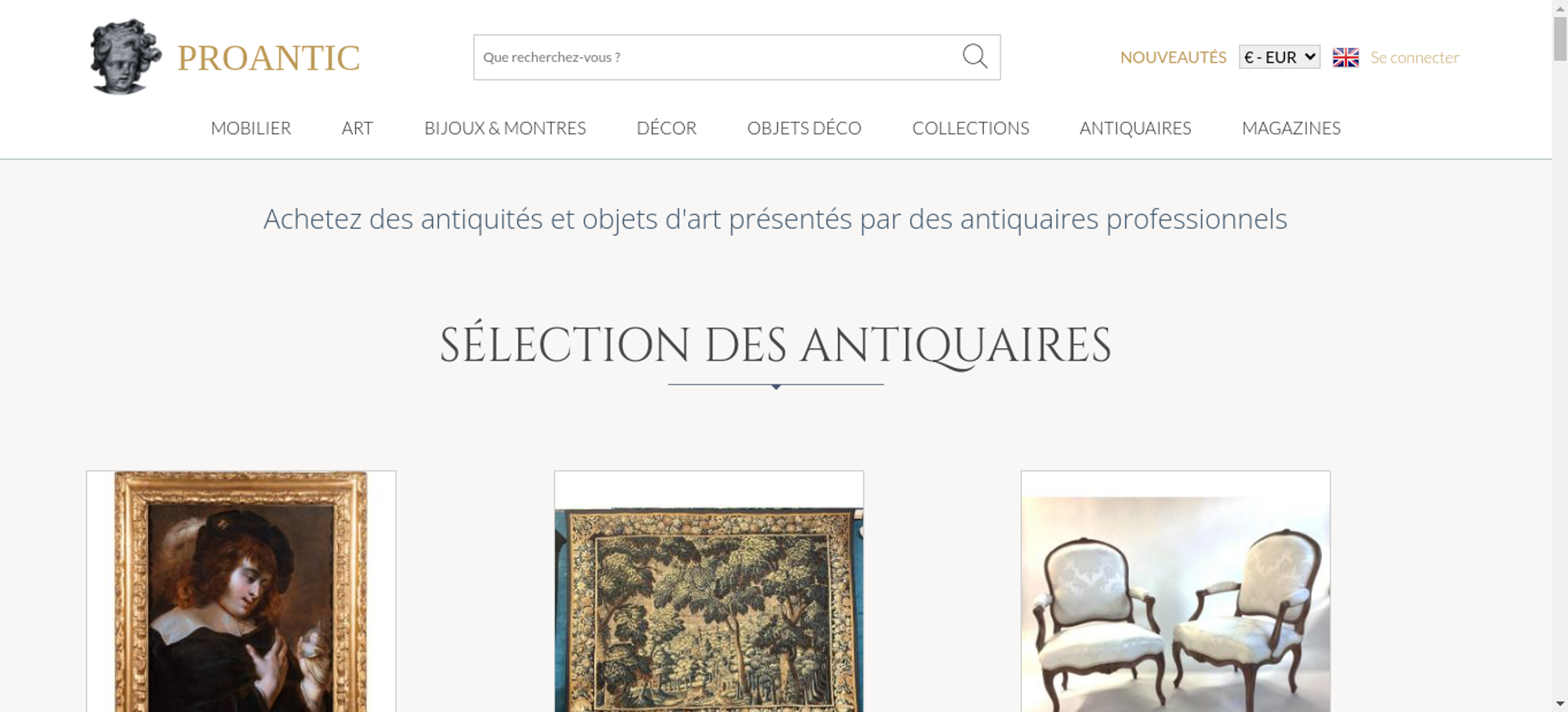Open the EUR currency dropdown

(x=1279, y=57)
